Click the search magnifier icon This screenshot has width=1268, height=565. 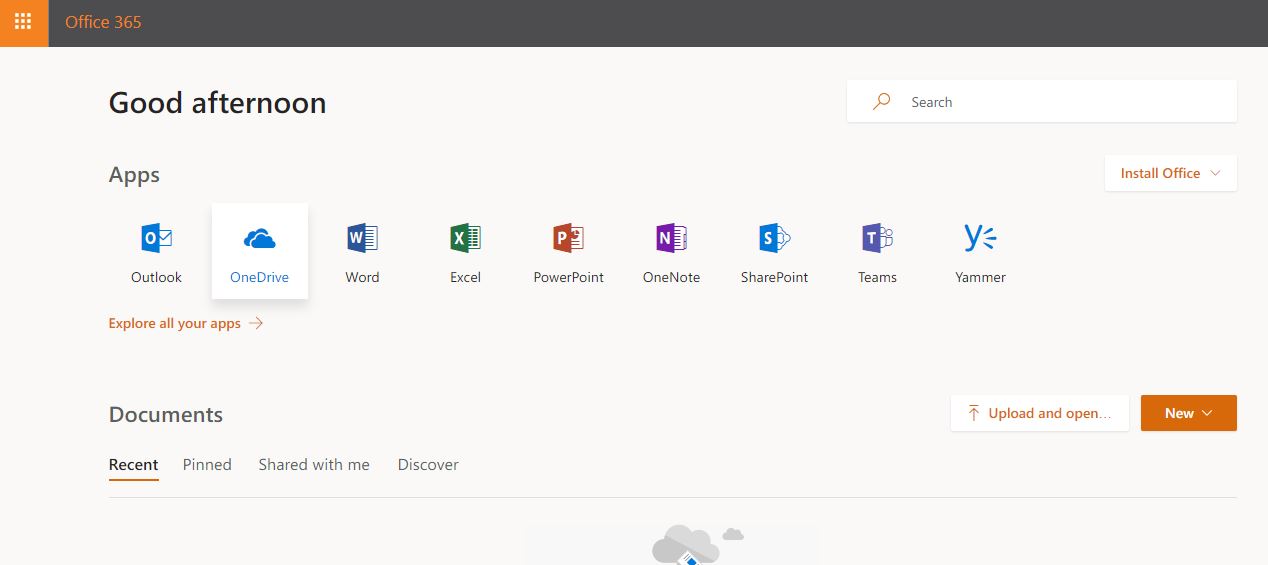[881, 102]
